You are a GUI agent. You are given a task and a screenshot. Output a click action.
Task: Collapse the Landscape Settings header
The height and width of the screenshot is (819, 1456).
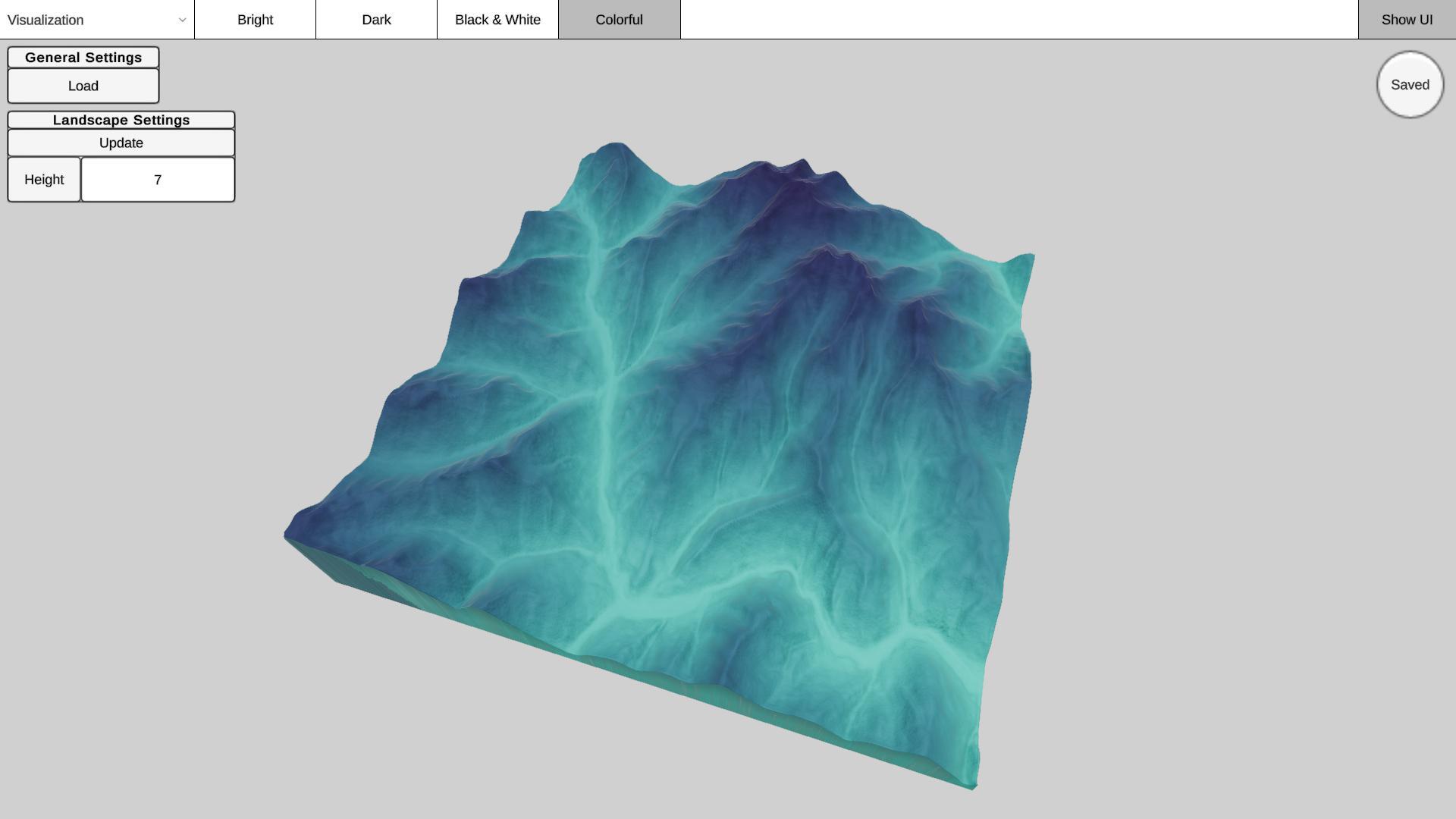pos(121,120)
